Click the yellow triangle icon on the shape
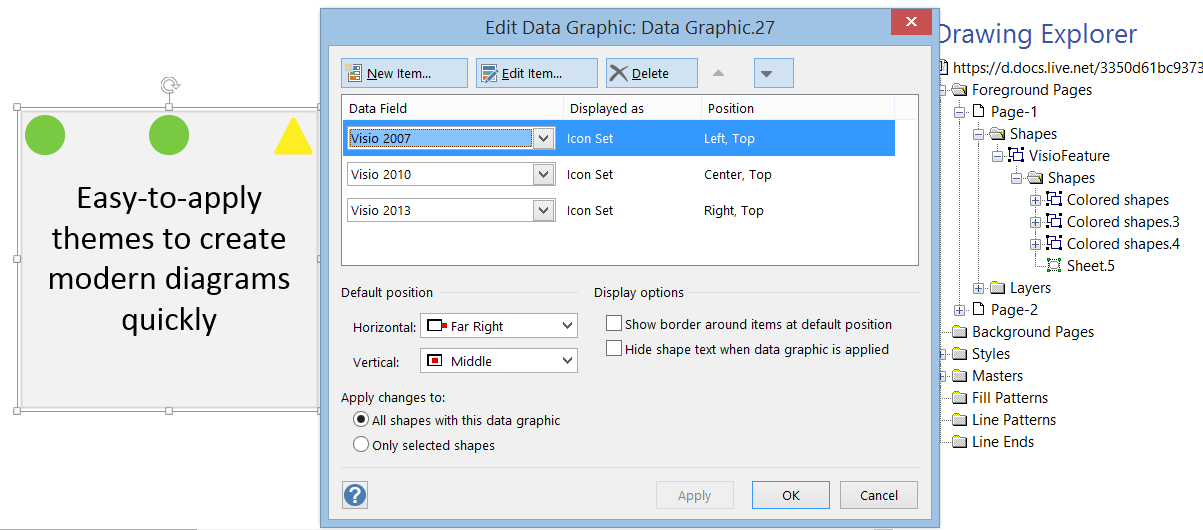The width and height of the screenshot is (1203, 530). (x=293, y=137)
